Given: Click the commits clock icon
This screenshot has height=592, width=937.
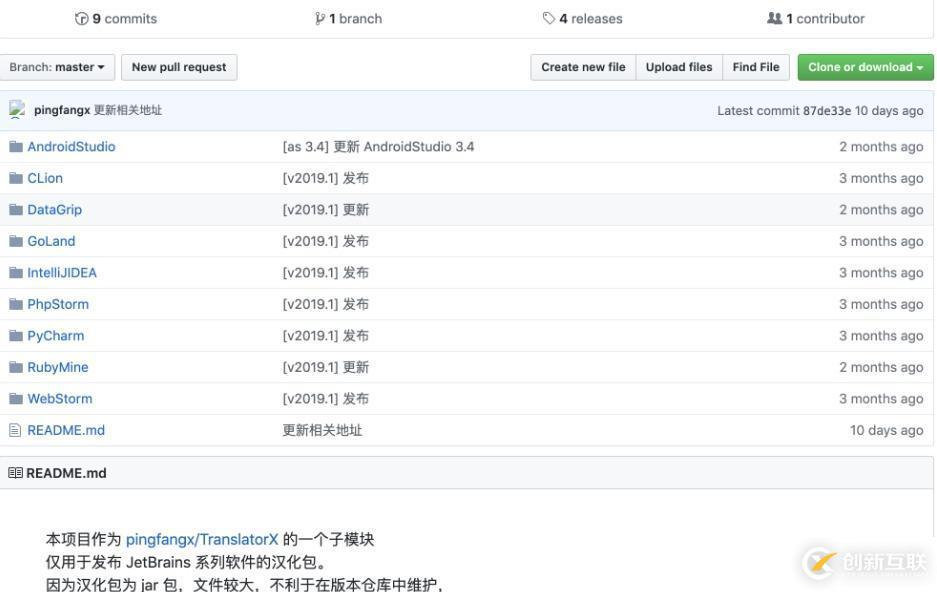Looking at the screenshot, I should (81, 19).
